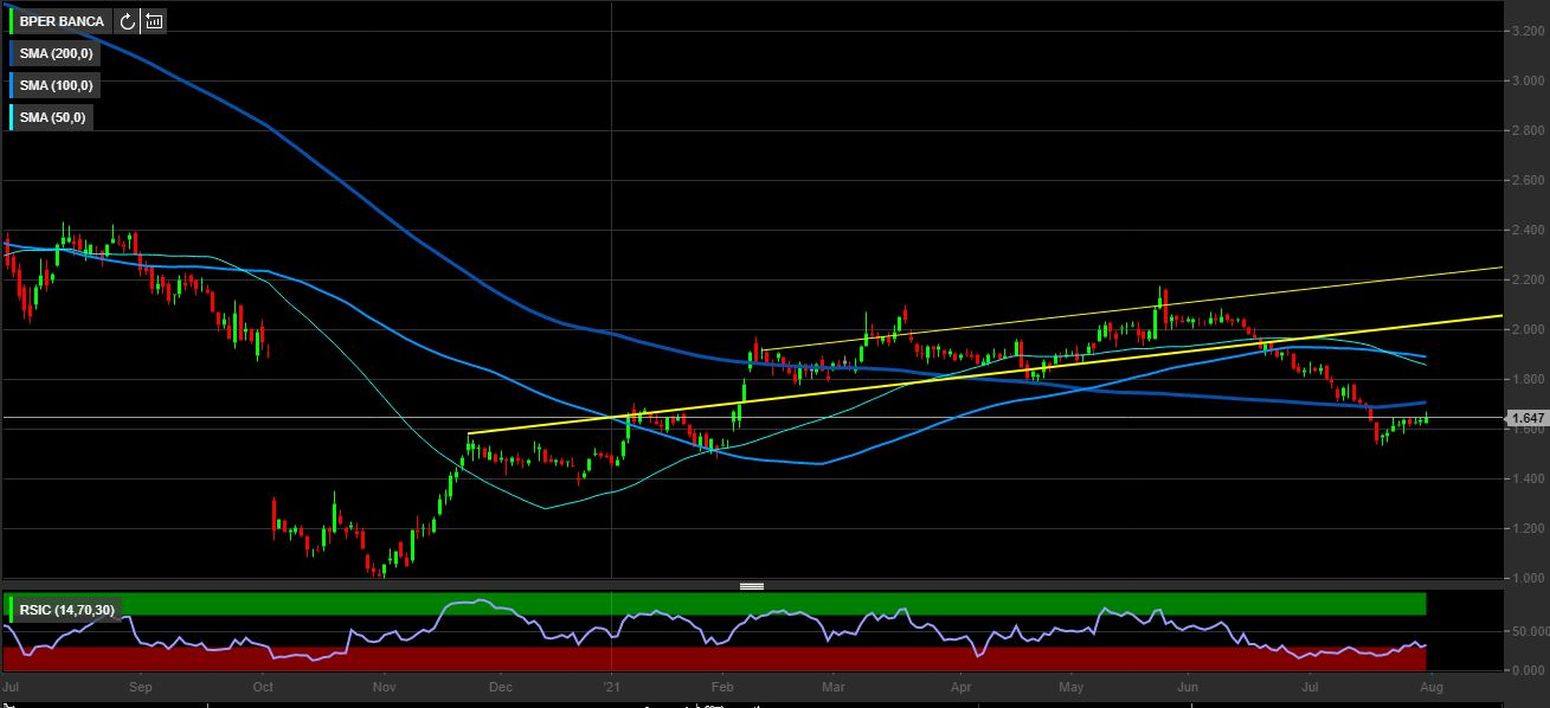Click the 2.000 price axis label

(1528, 330)
